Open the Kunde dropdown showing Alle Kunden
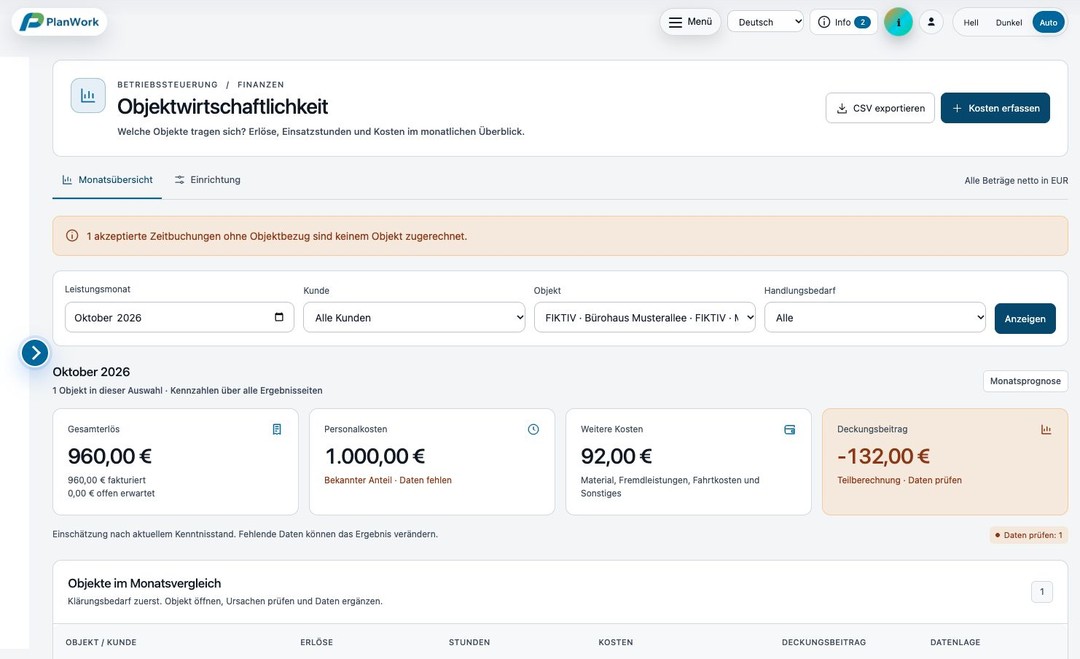This screenshot has height=659, width=1080. [414, 317]
